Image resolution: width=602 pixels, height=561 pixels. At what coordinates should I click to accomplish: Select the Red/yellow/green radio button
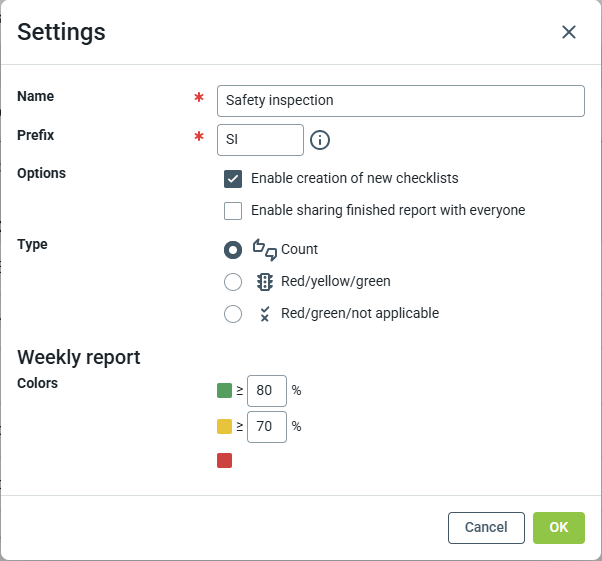pos(233,282)
